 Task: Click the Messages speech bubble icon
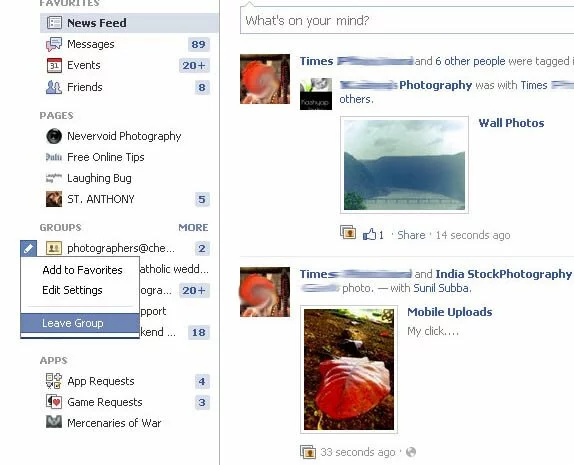pyautogui.click(x=54, y=44)
